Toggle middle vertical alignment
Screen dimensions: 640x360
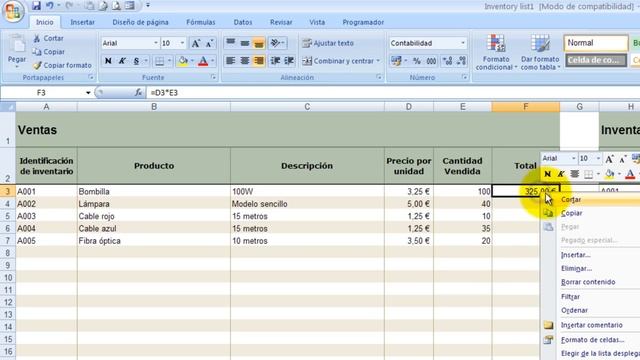tap(245, 43)
